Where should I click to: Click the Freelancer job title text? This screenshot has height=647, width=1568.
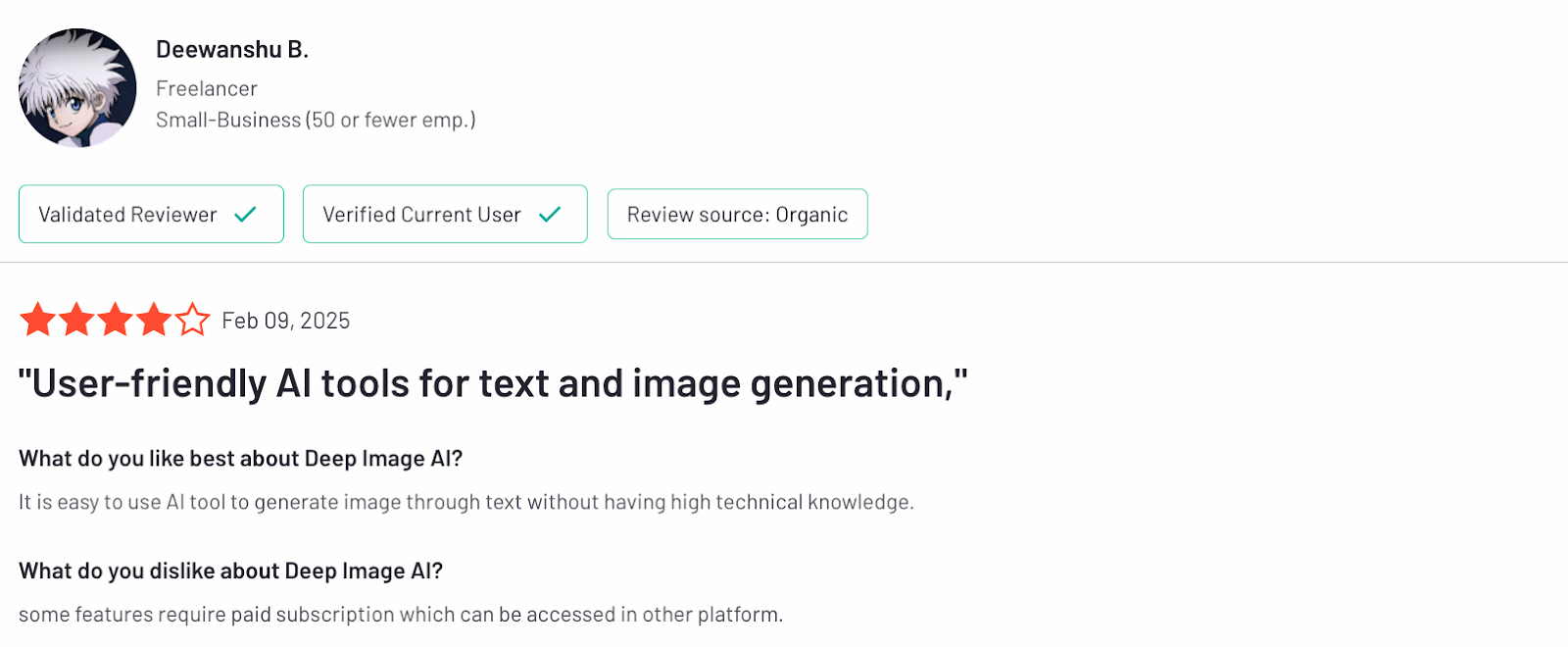click(x=207, y=88)
